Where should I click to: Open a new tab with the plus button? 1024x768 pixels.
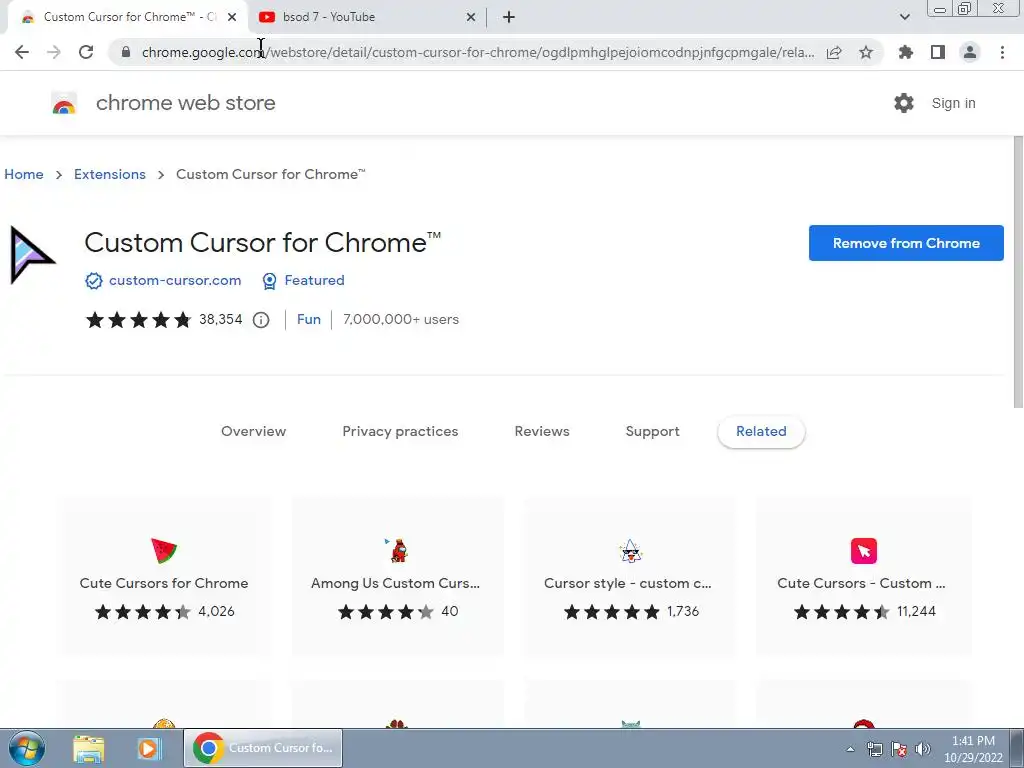509,17
